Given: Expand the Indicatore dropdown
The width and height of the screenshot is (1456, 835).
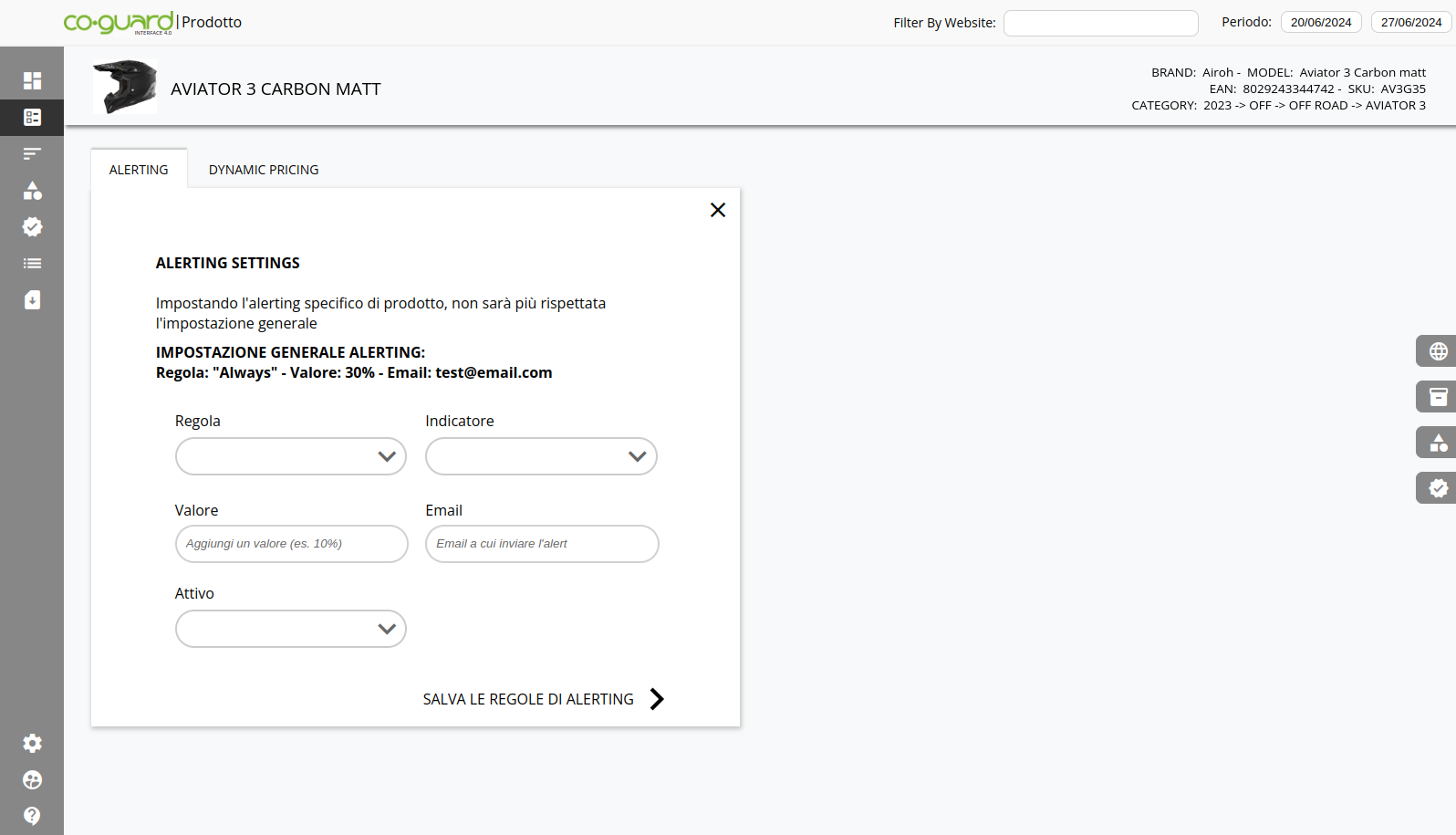Looking at the screenshot, I should (541, 456).
